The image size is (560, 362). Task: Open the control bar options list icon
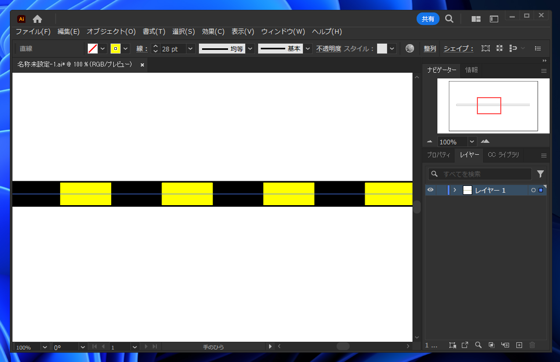coord(538,49)
